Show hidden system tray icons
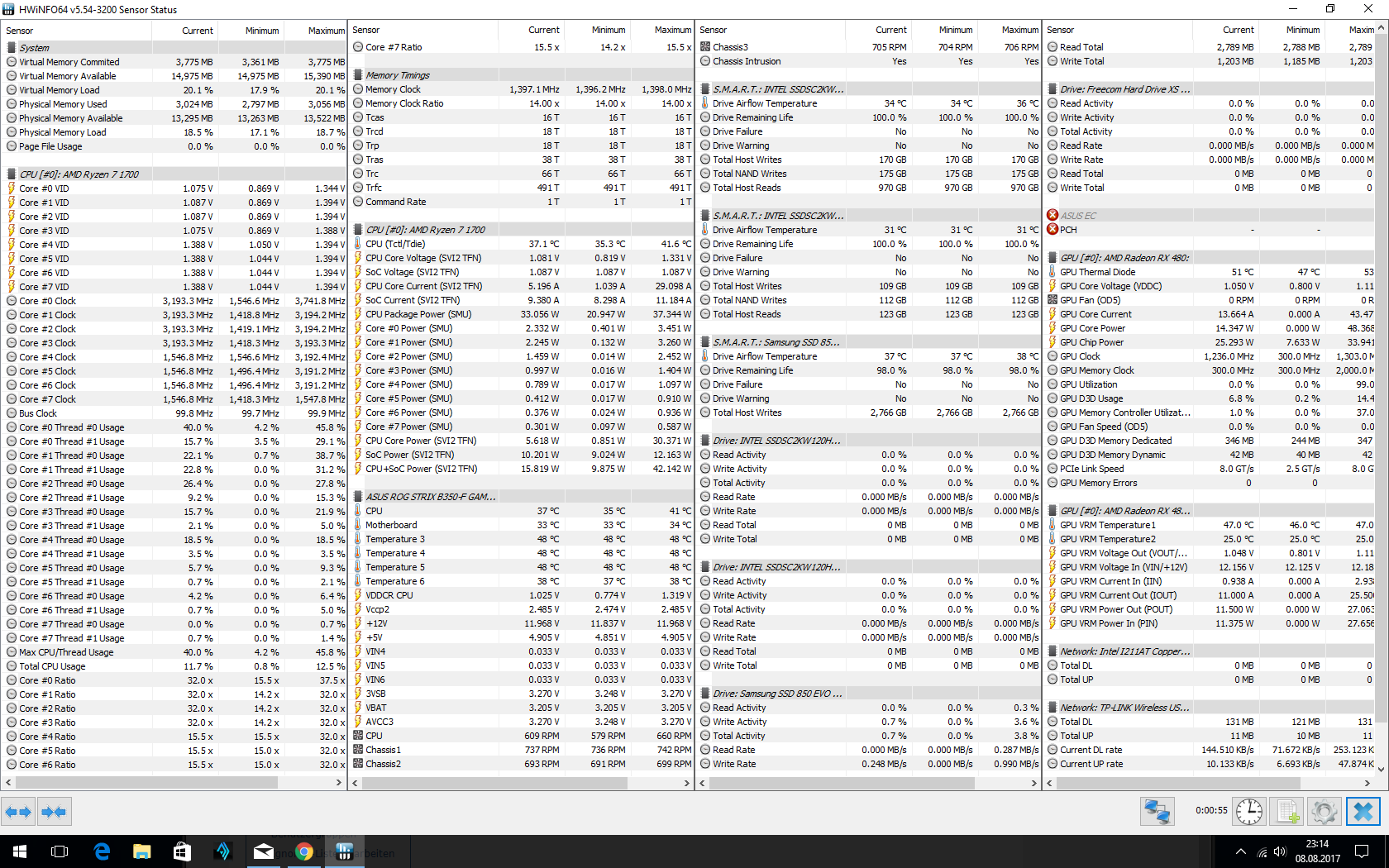The width and height of the screenshot is (1389, 868). click(1240, 851)
